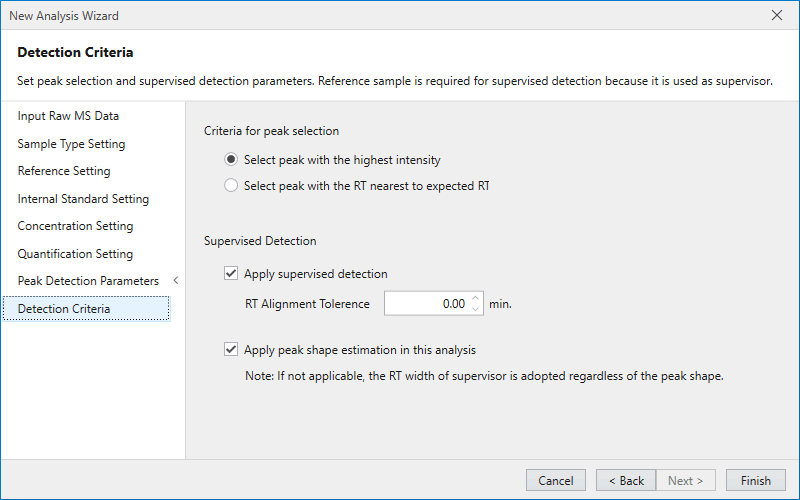Close the New Analysis Wizard window
The image size is (800, 500).
pos(777,15)
